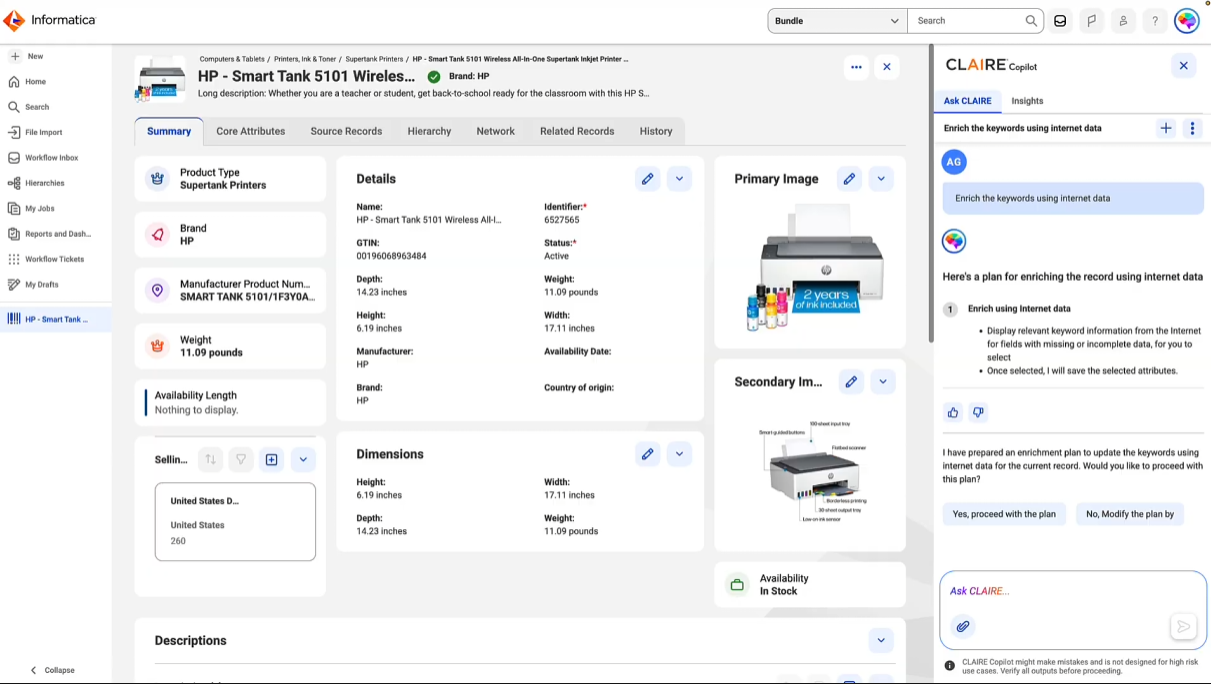This screenshot has width=1211, height=684.
Task: Expand the Primary Image chevron
Action: point(881,179)
